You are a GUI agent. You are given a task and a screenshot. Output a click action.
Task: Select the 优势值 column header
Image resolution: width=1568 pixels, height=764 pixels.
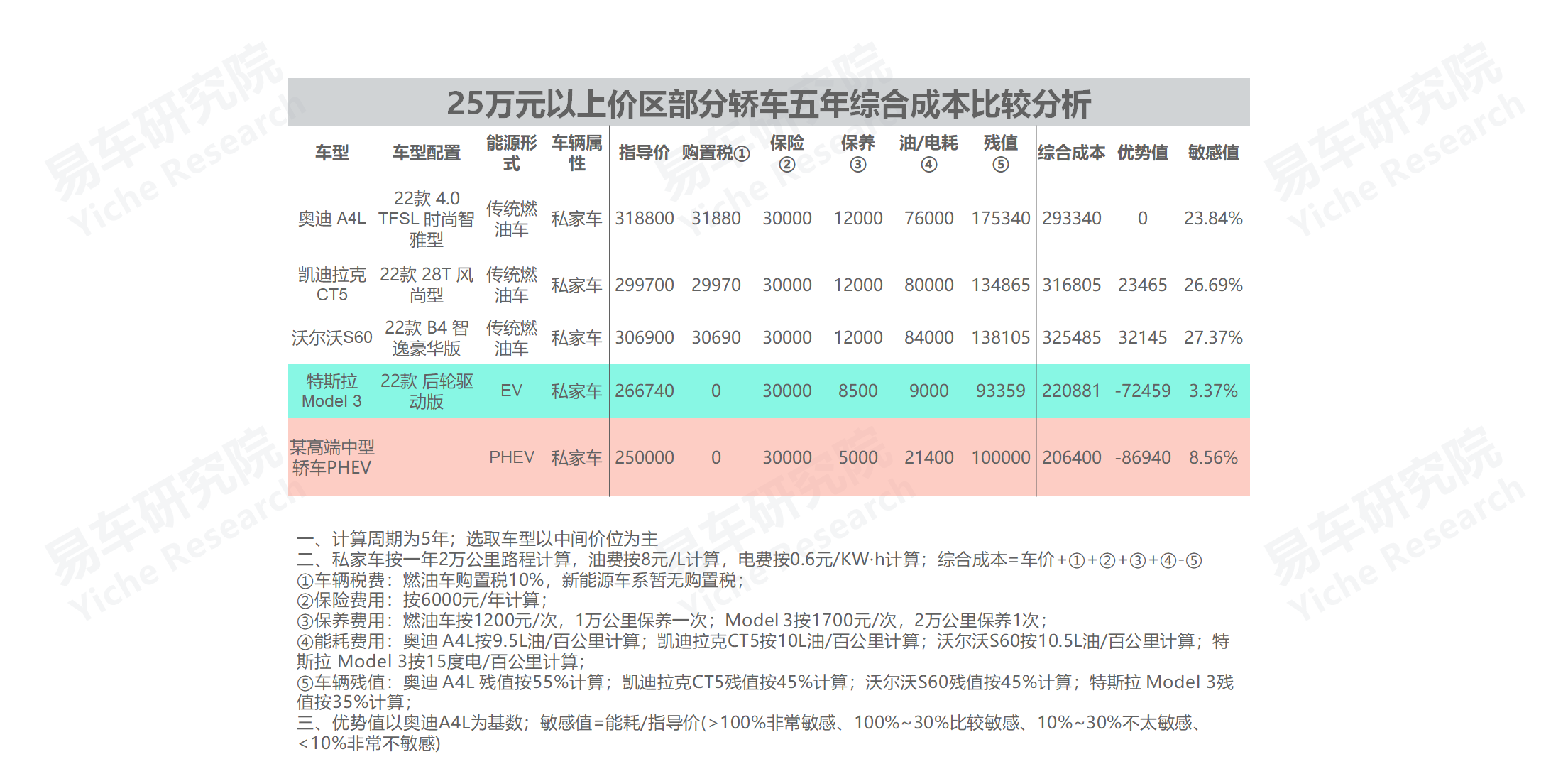pyautogui.click(x=1143, y=153)
